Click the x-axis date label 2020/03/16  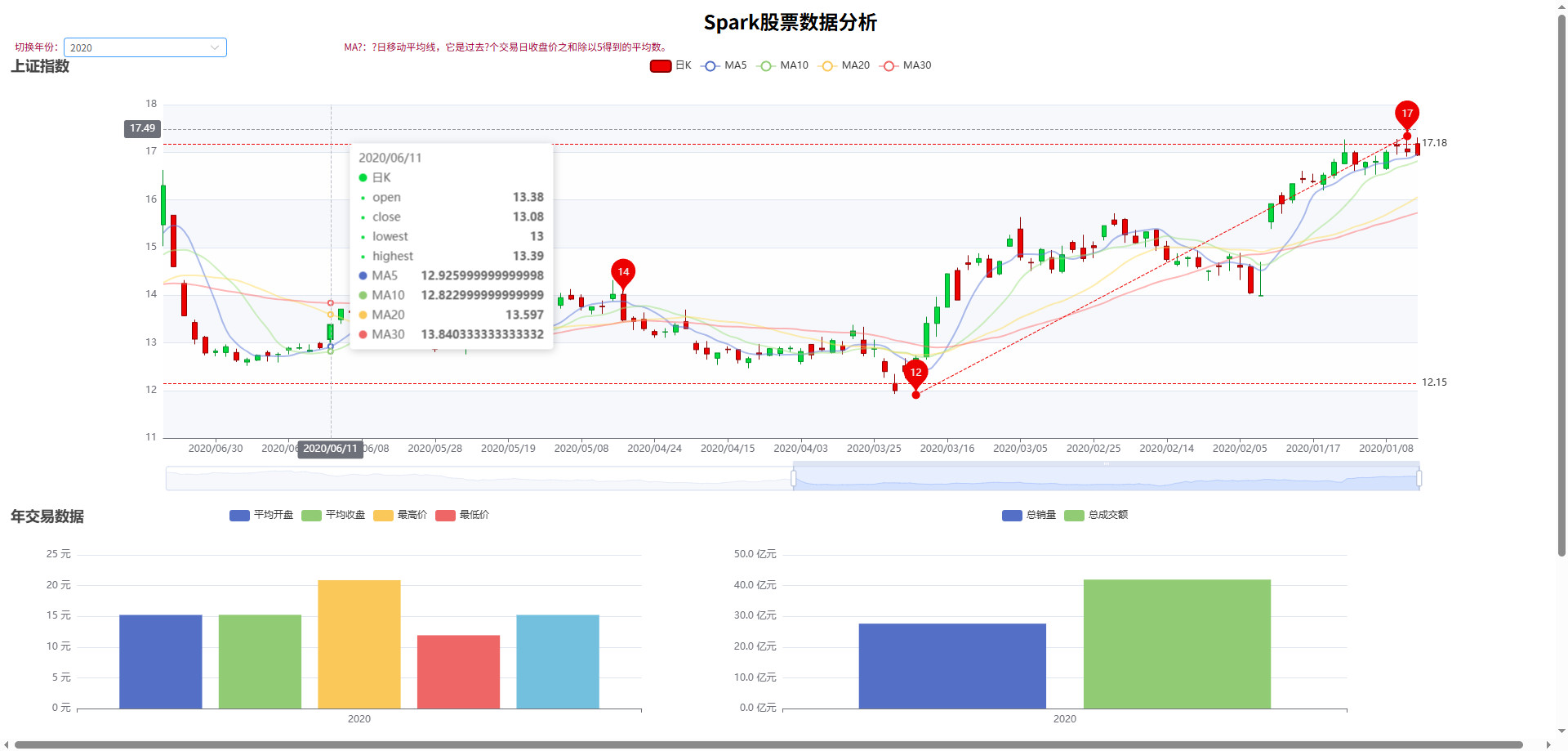pos(947,449)
